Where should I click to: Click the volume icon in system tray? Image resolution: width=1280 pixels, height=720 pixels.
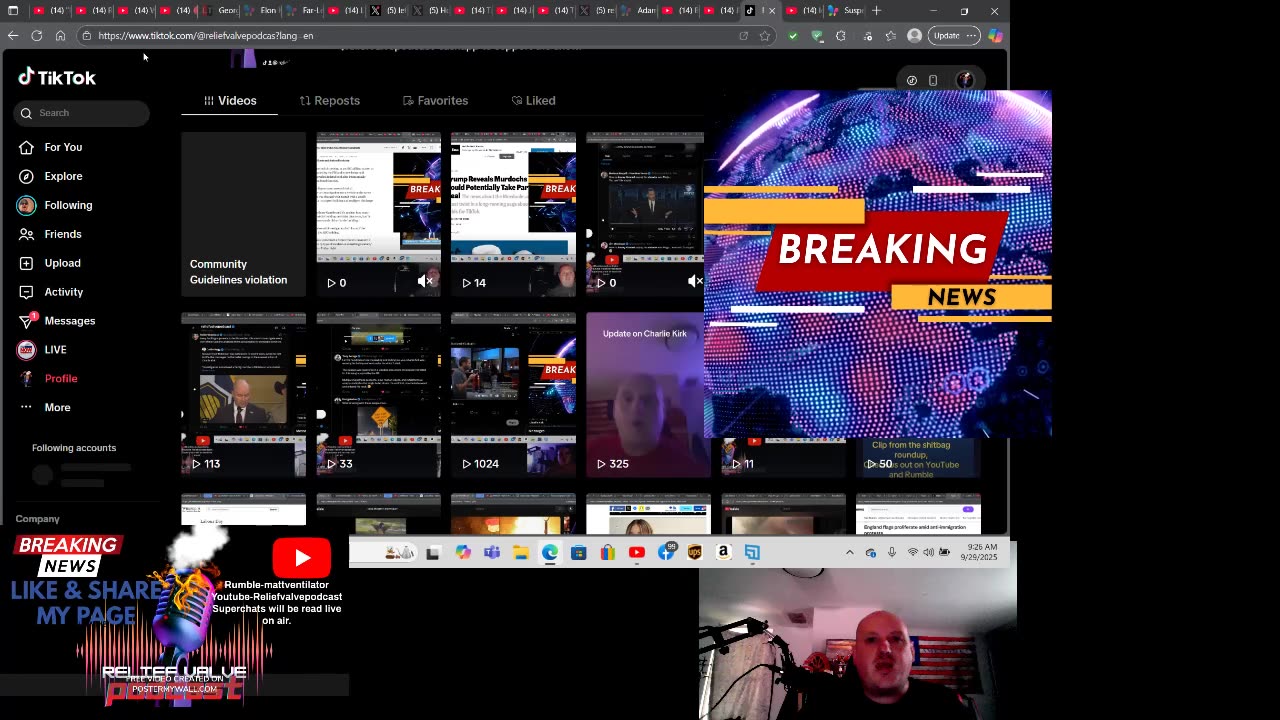[x=929, y=552]
